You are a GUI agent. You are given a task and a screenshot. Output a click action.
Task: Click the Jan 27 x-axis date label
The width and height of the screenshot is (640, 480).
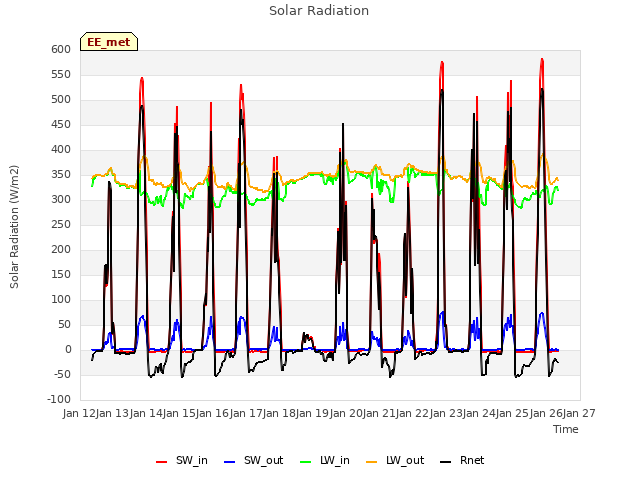(x=579, y=414)
